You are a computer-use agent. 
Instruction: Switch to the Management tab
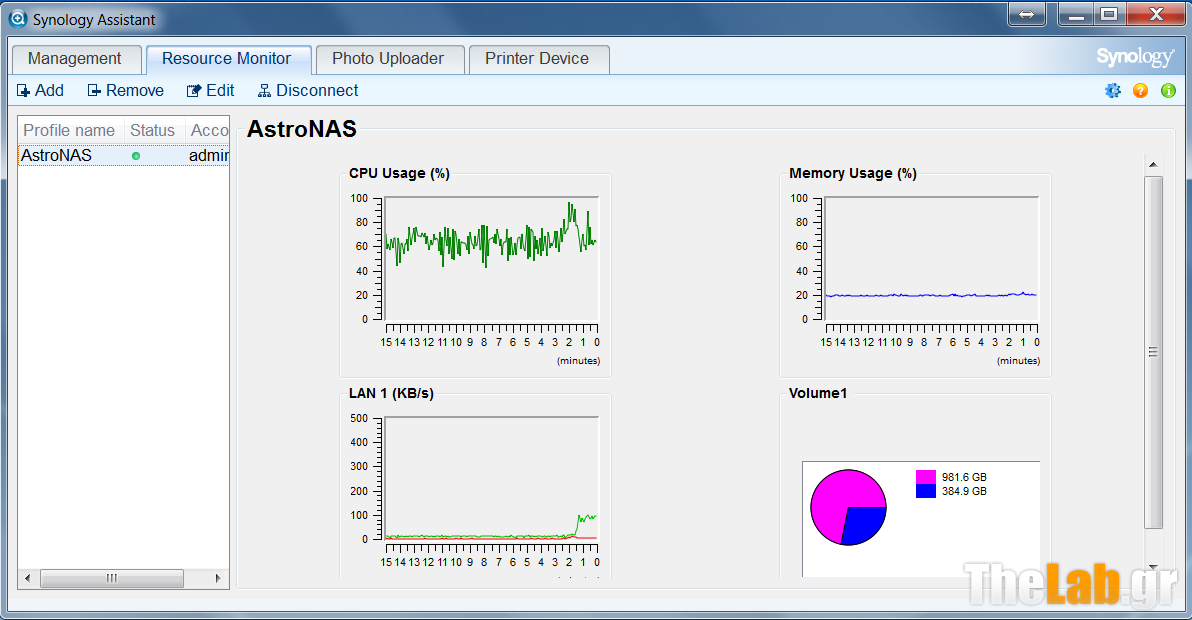pyautogui.click(x=75, y=59)
